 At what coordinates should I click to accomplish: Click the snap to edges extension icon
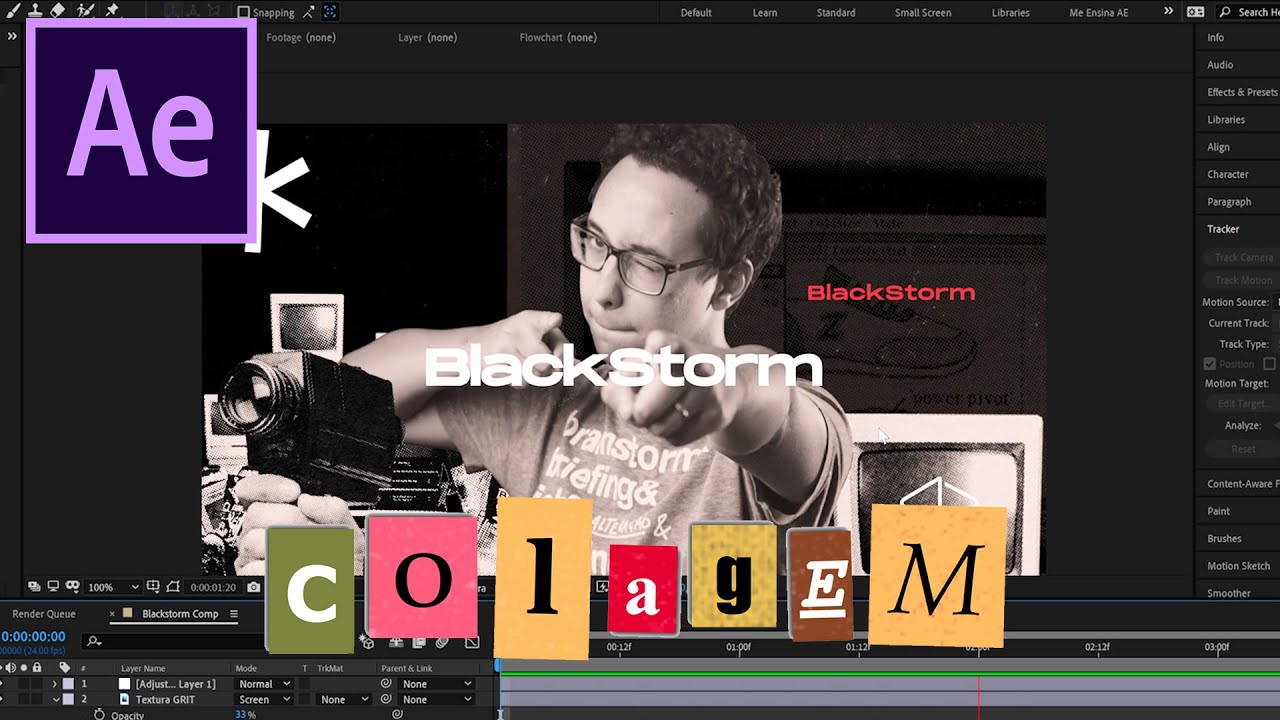(308, 12)
